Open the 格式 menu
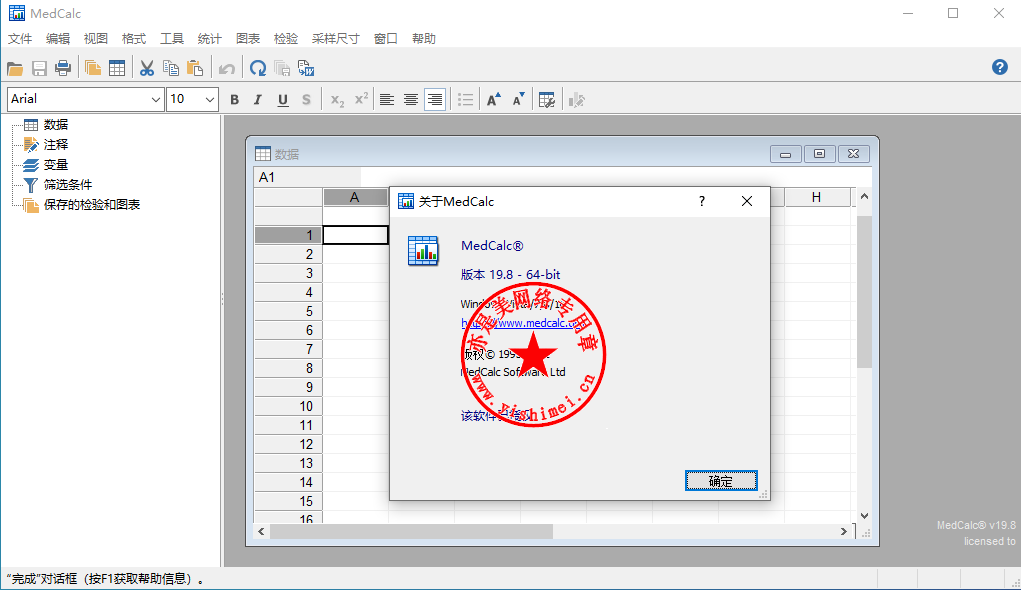The width and height of the screenshot is (1021, 590). 133,38
